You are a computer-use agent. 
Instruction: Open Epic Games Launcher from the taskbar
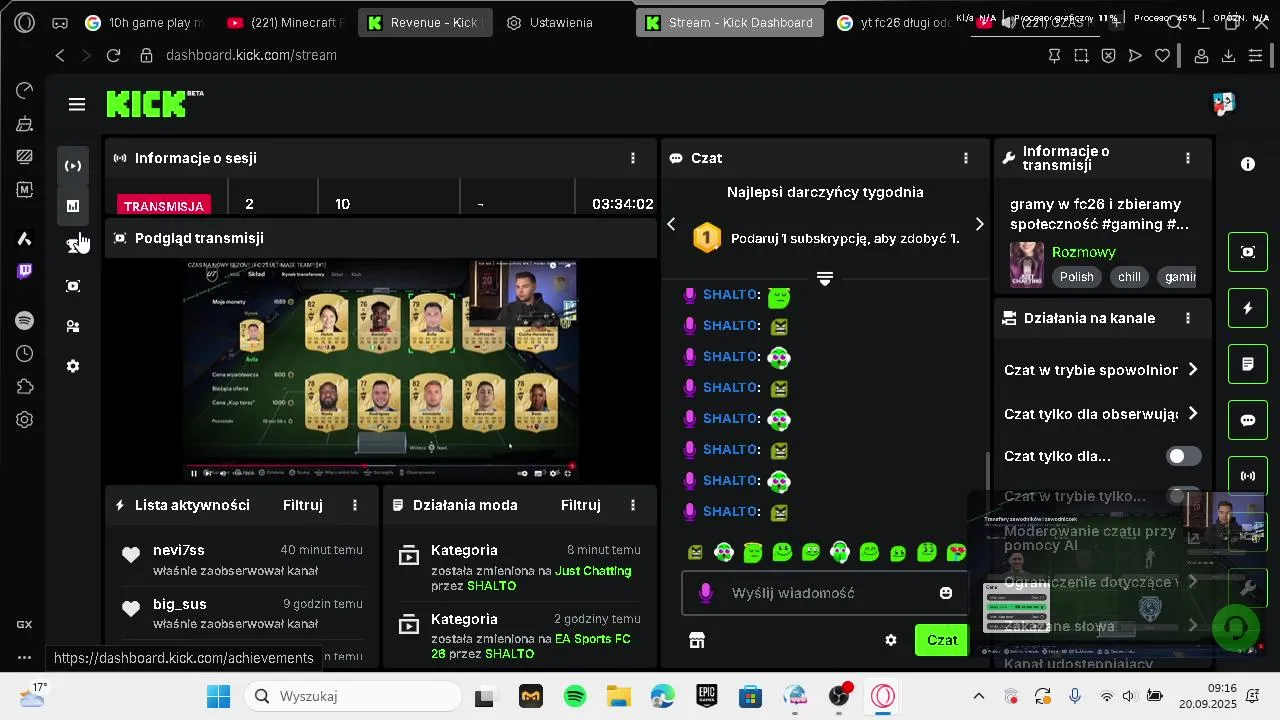706,696
